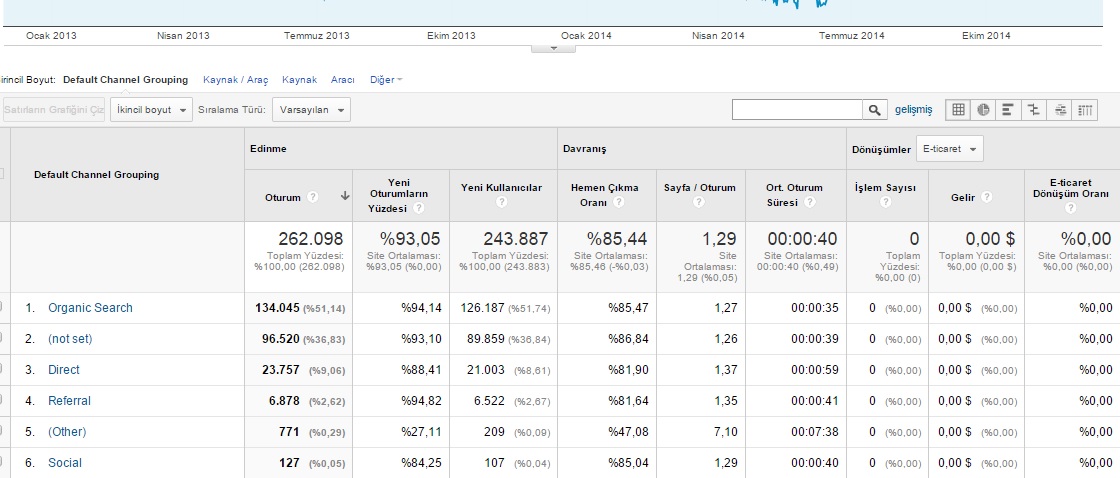The image size is (1120, 478).
Task: Switch to the data table view icon
Action: click(x=958, y=109)
